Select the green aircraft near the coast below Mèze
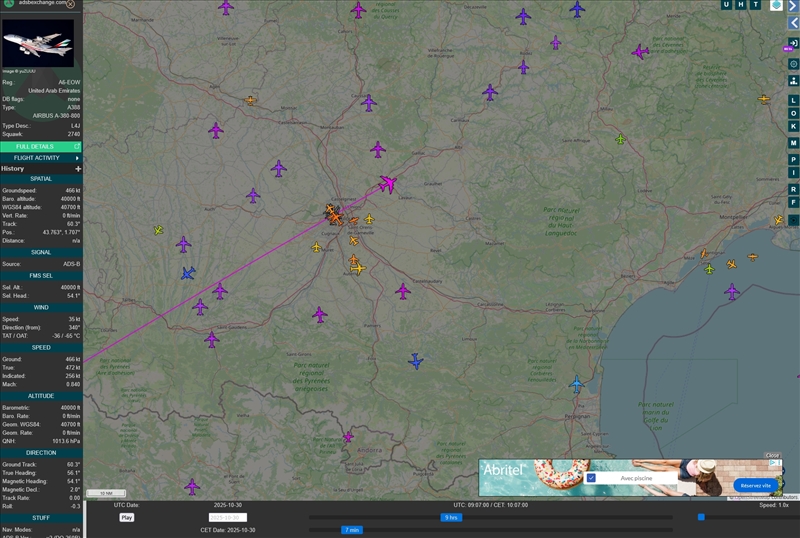Screen dimensions: 800x538 (709, 268)
